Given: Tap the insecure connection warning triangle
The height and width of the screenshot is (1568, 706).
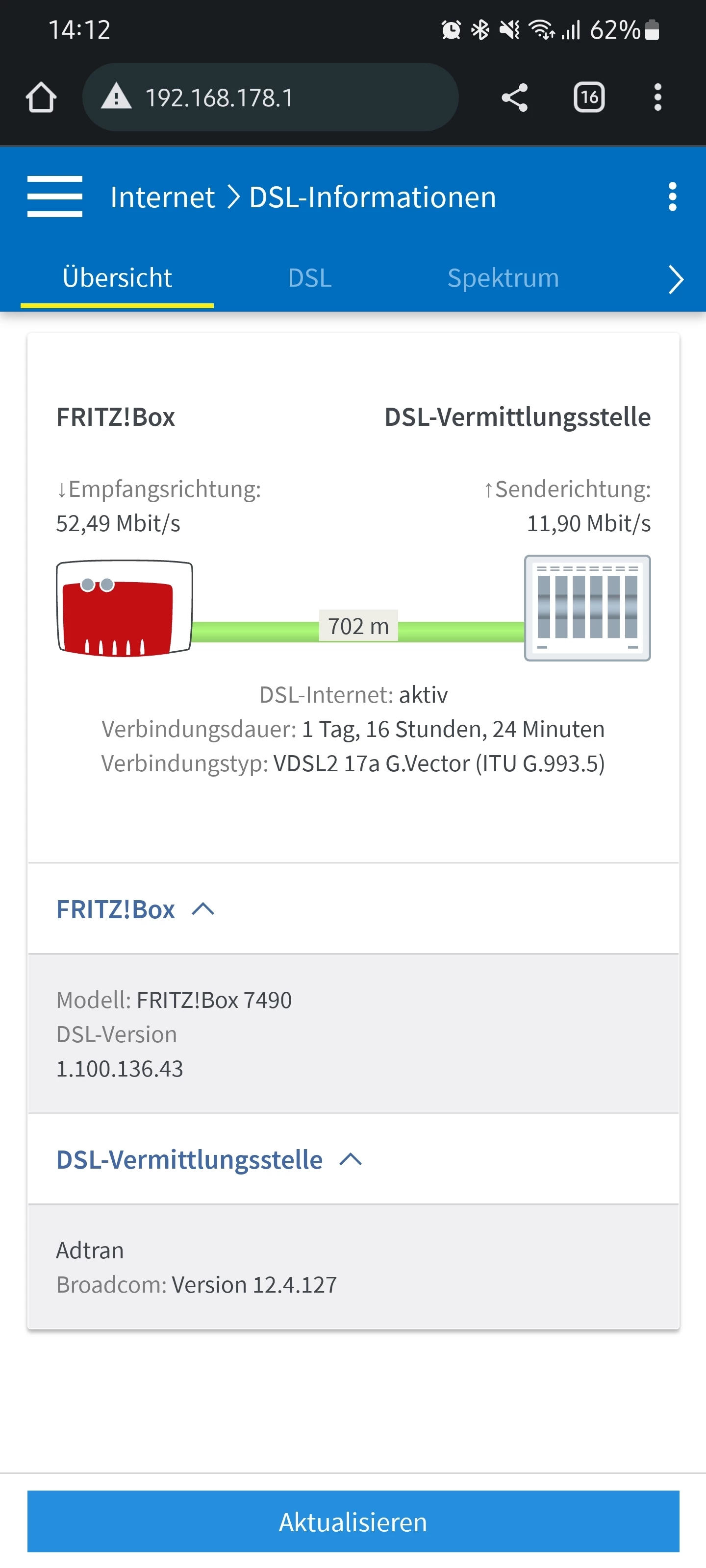Looking at the screenshot, I should click(x=116, y=98).
